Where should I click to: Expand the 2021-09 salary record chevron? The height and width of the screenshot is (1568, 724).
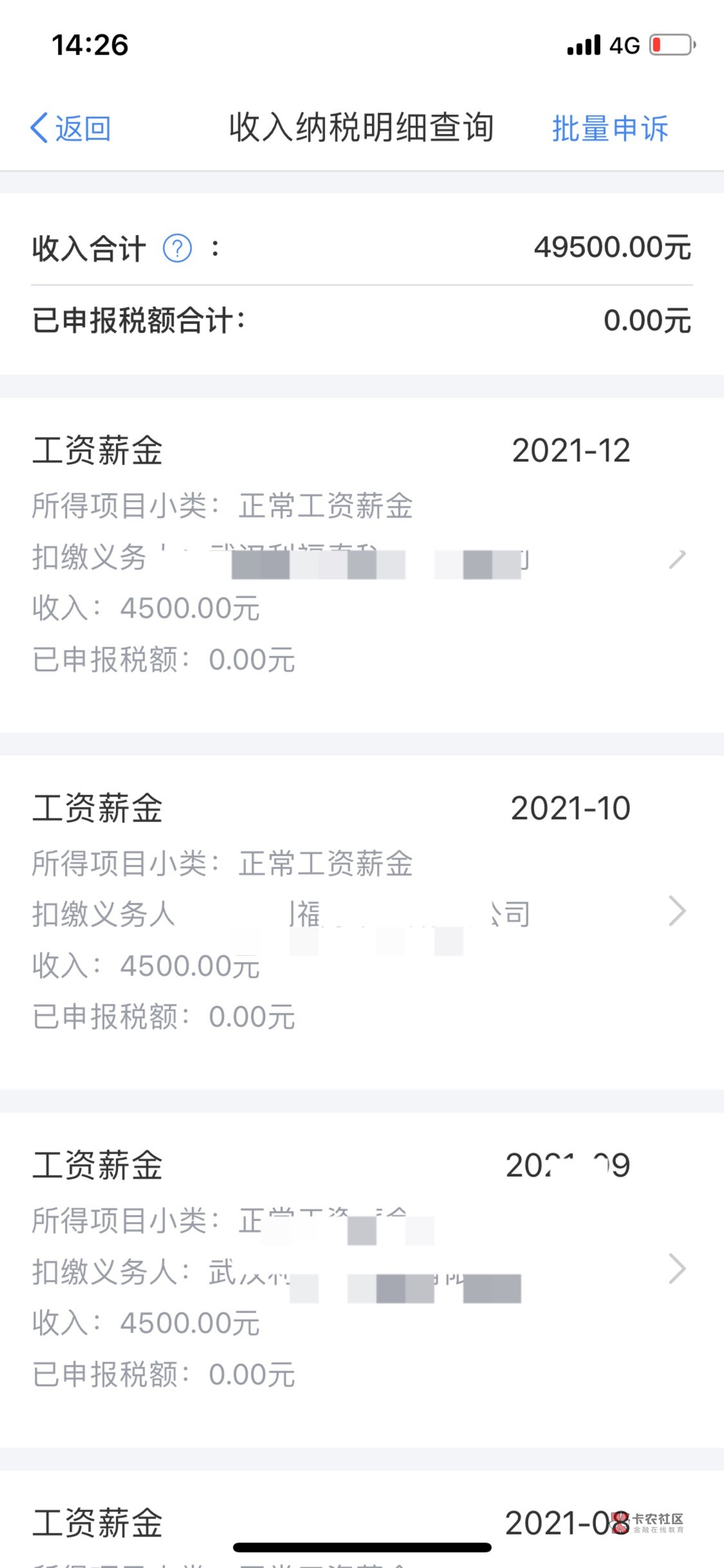click(x=677, y=1269)
